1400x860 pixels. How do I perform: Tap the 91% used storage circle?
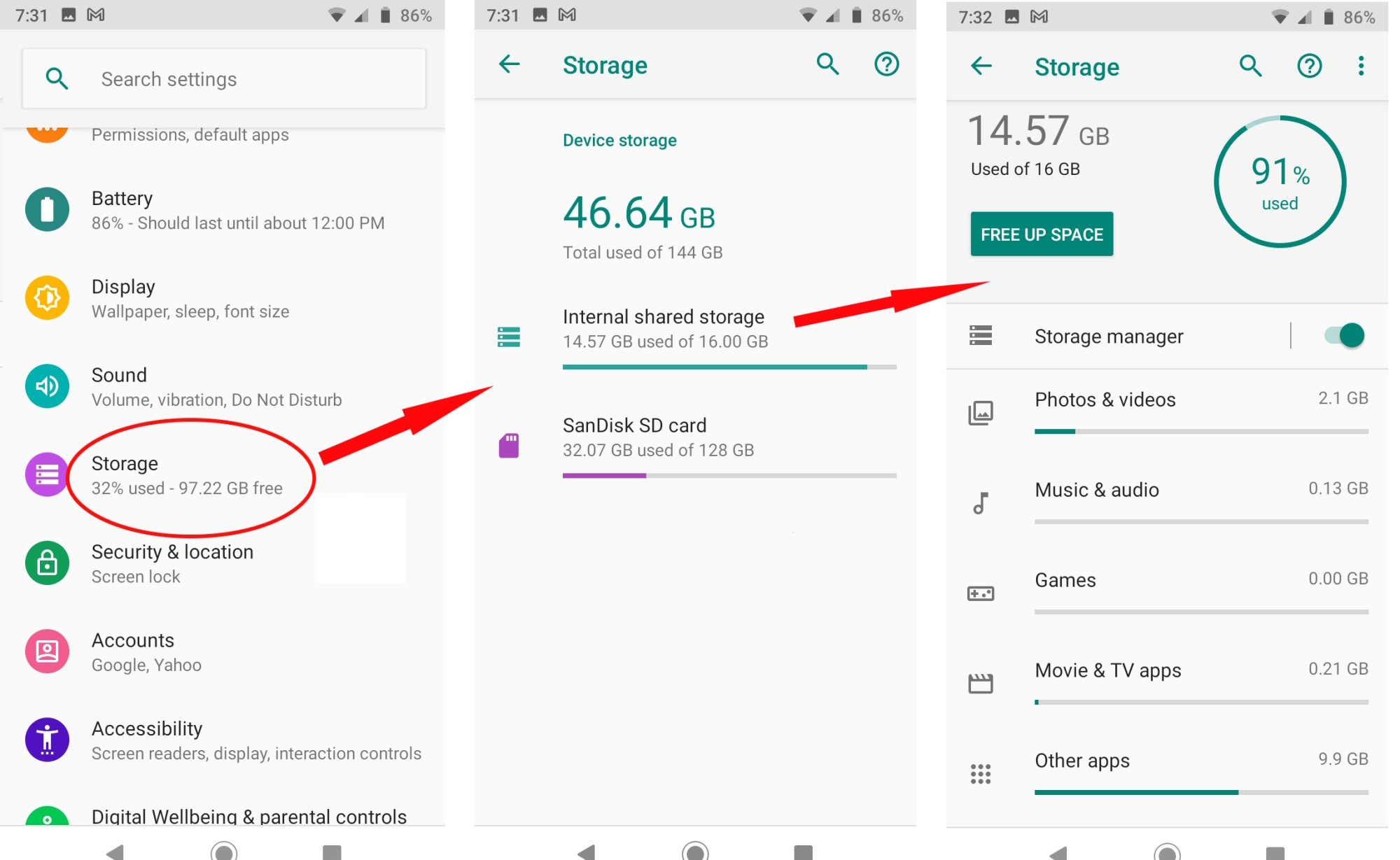point(1279,182)
